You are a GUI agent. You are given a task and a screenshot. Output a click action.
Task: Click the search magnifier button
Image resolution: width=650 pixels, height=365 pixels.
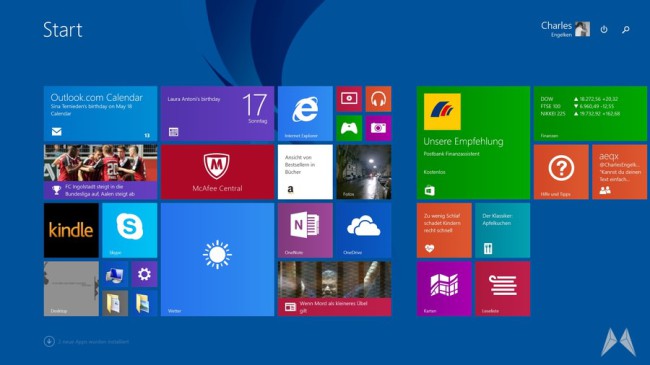[626, 29]
